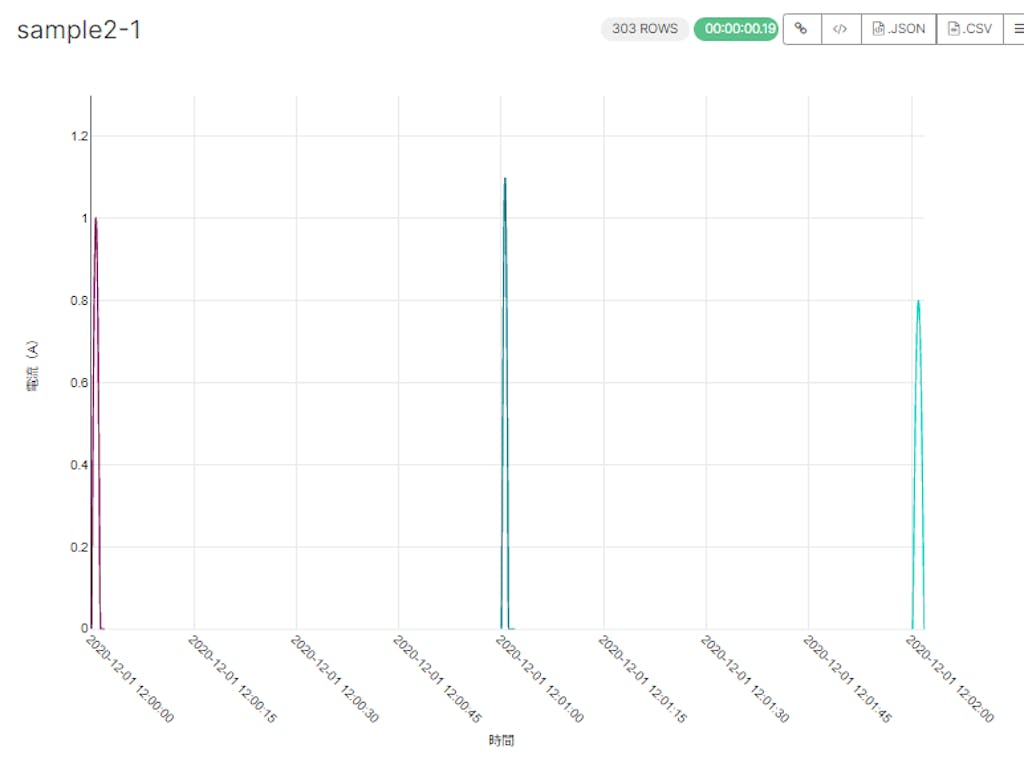Click y-axis value 1.2
Viewport: 1024px width, 760px height.
79,136
